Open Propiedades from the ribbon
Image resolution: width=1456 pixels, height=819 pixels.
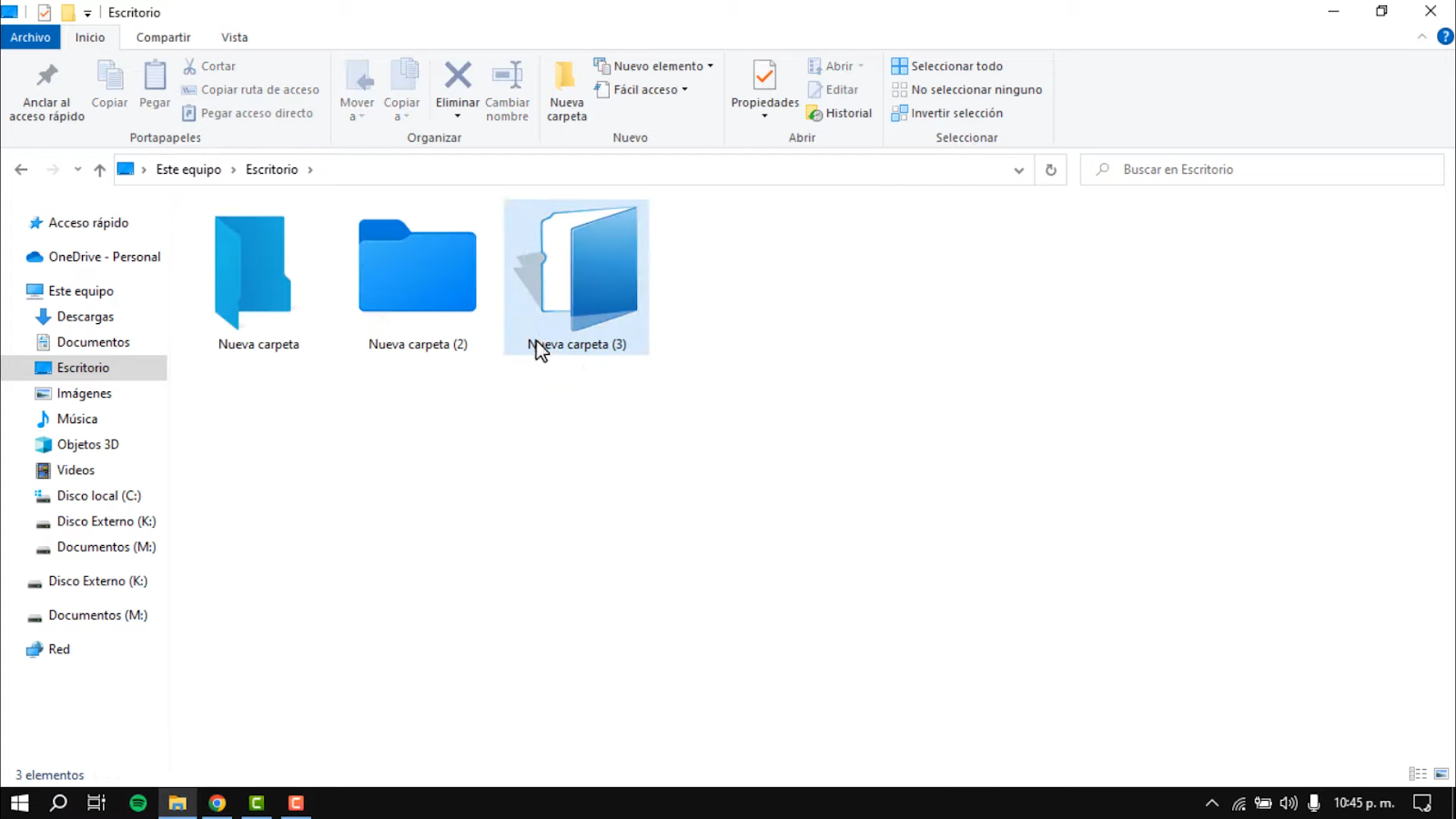[x=764, y=82]
